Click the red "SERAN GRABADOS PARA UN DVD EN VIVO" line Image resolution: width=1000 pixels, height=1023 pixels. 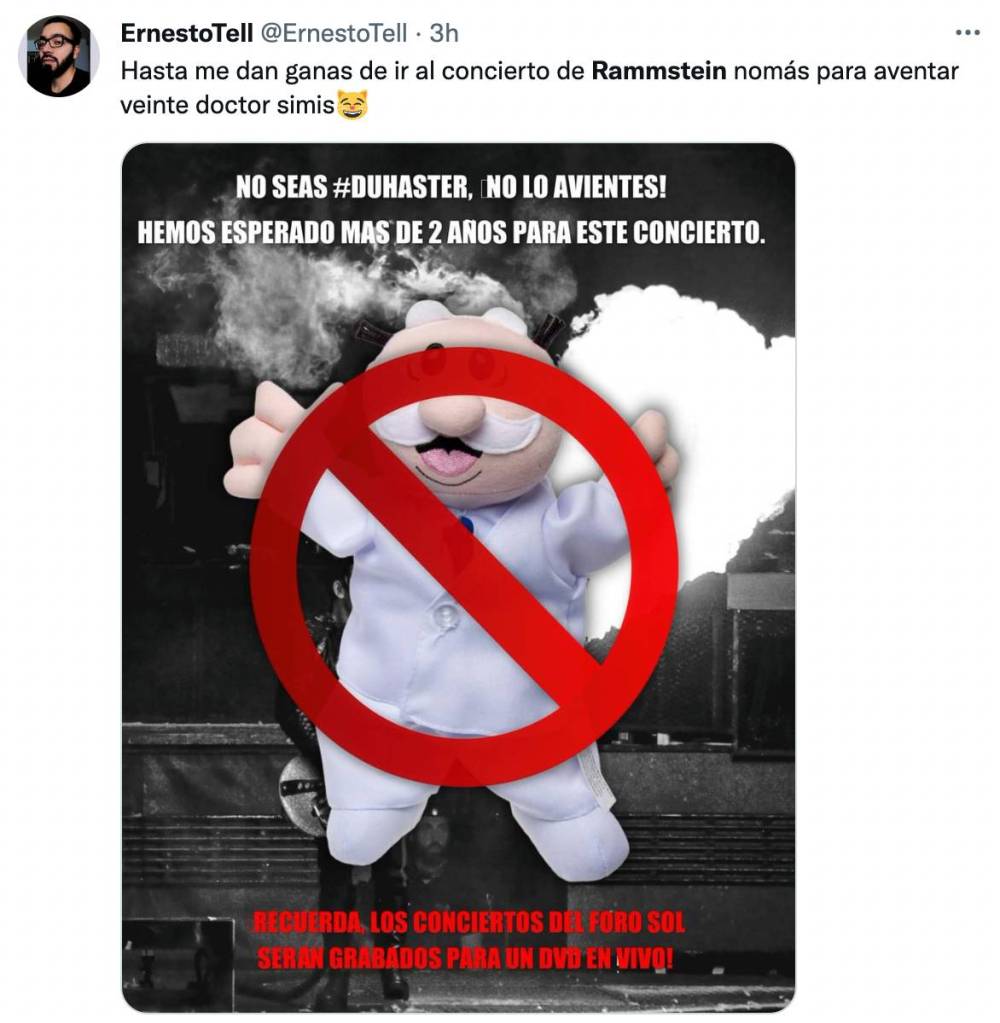464,958
